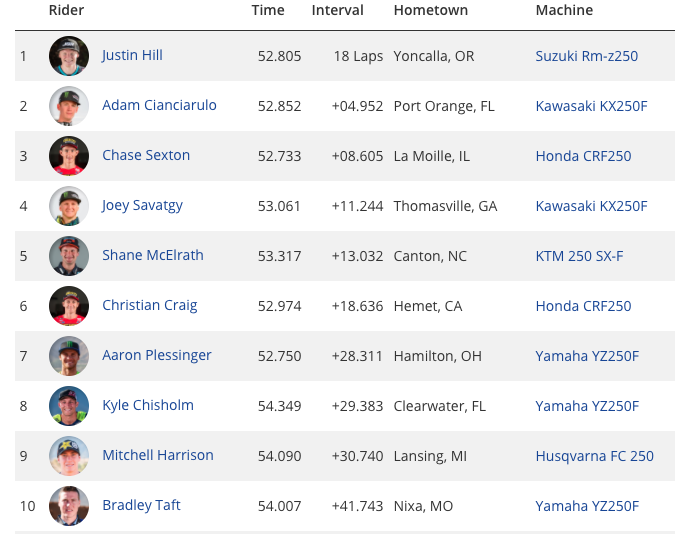686x534 pixels.
Task: Click Christian Craig's name link
Action: click(150, 305)
